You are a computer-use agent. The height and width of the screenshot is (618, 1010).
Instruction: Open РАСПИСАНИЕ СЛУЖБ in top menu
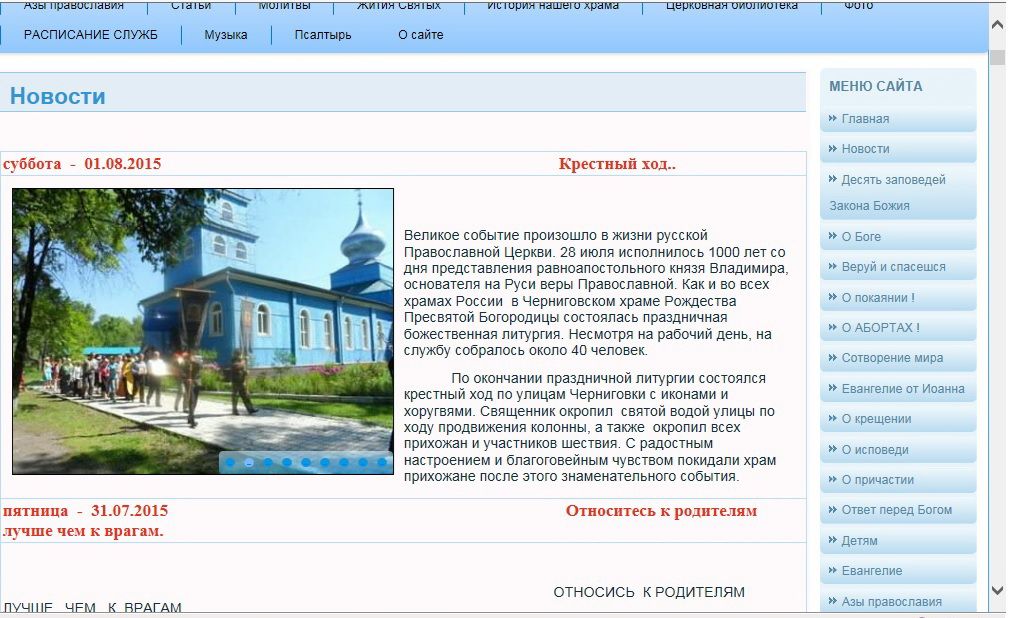click(91, 35)
